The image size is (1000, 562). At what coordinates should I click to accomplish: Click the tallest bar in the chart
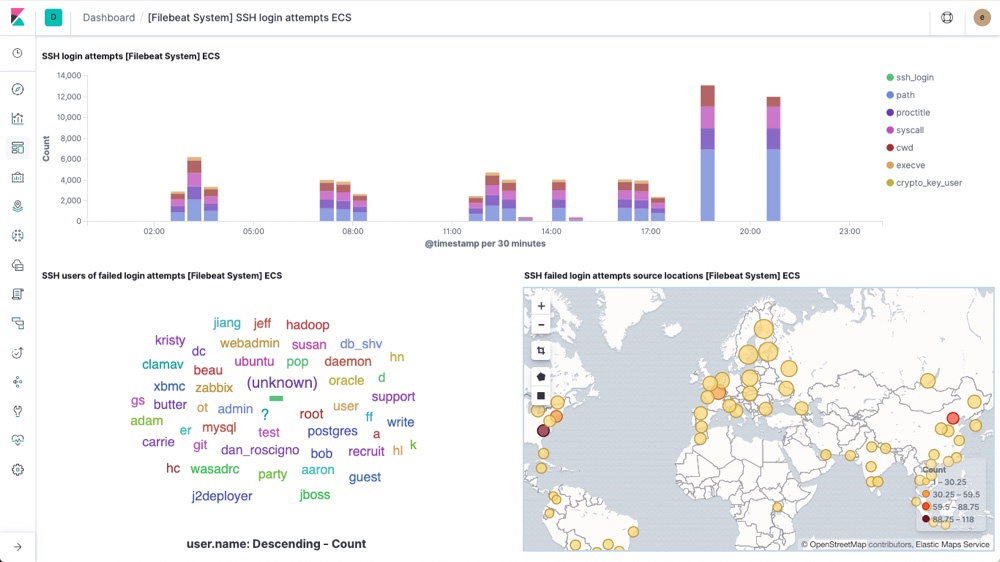tap(707, 153)
